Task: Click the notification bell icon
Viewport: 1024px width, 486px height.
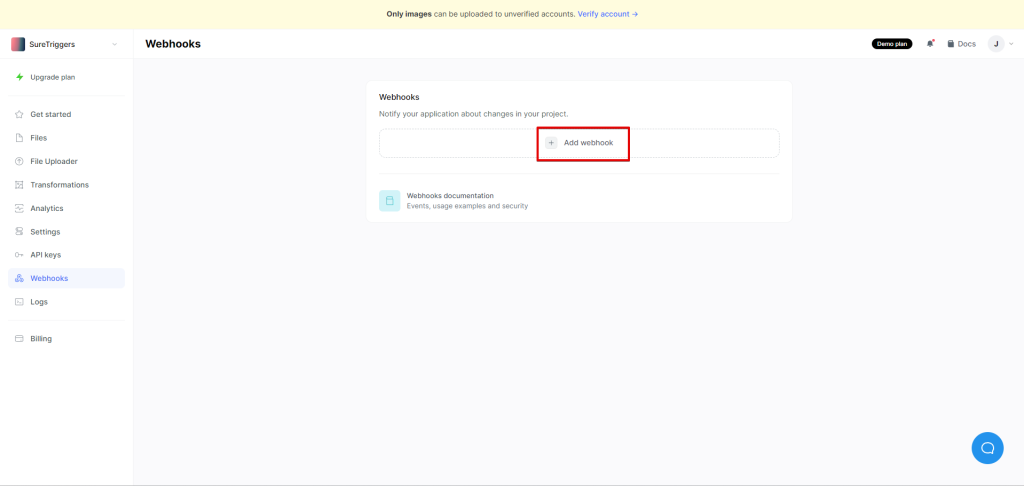Action: click(x=930, y=44)
